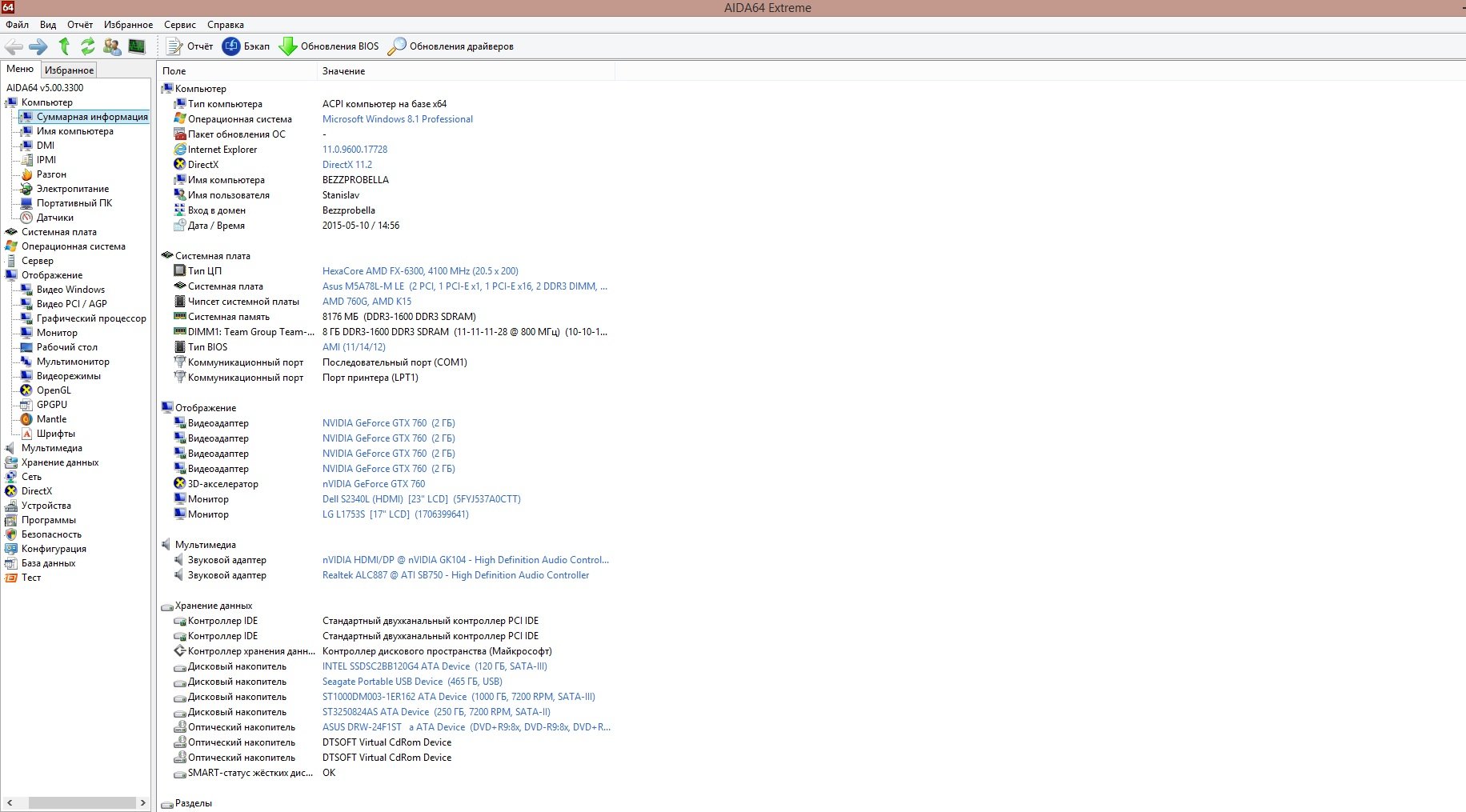Viewport: 1466px width, 812px height.
Task: Click Microsoft Windows 8.1 Professional link
Action: coord(398,119)
